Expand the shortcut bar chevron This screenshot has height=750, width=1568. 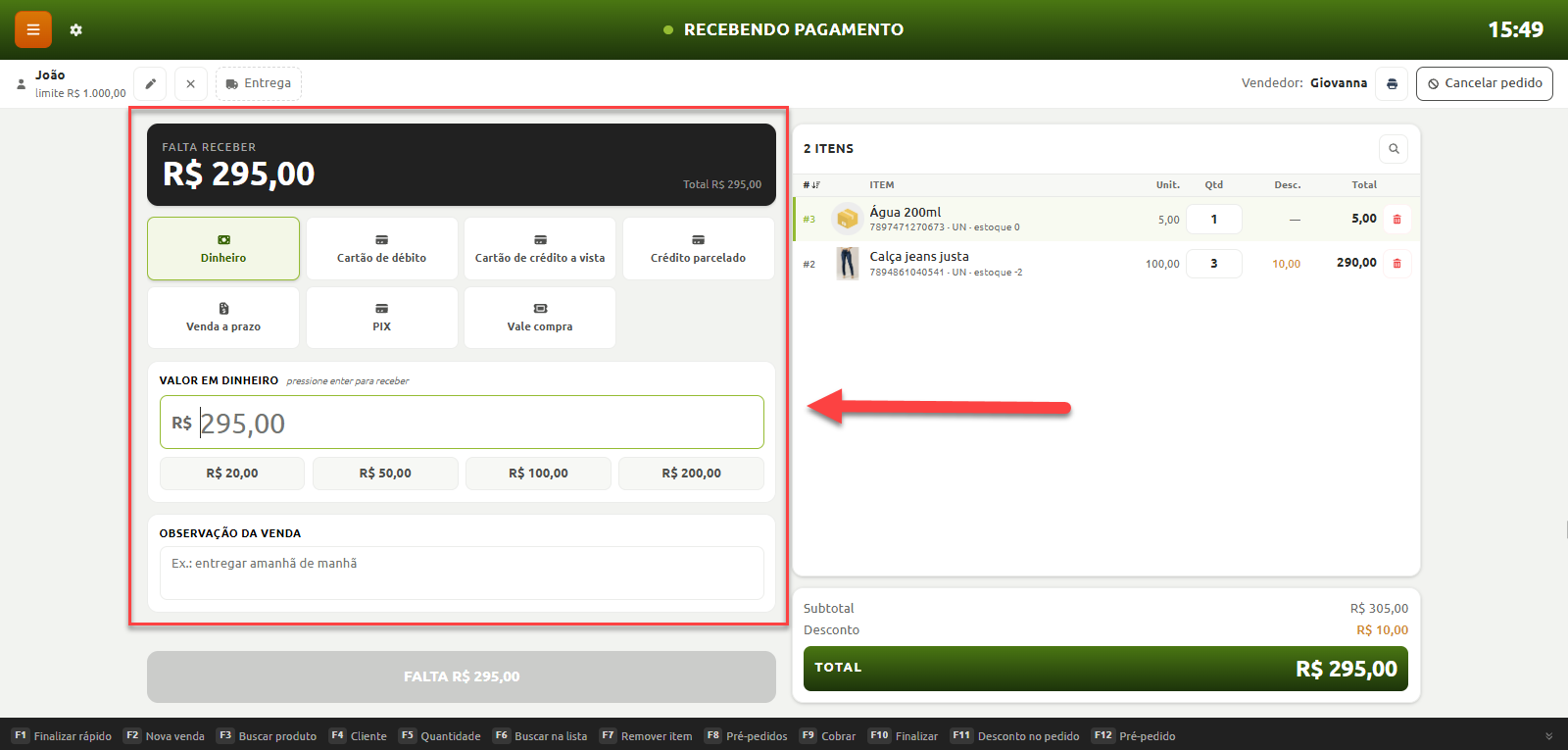point(1549,736)
